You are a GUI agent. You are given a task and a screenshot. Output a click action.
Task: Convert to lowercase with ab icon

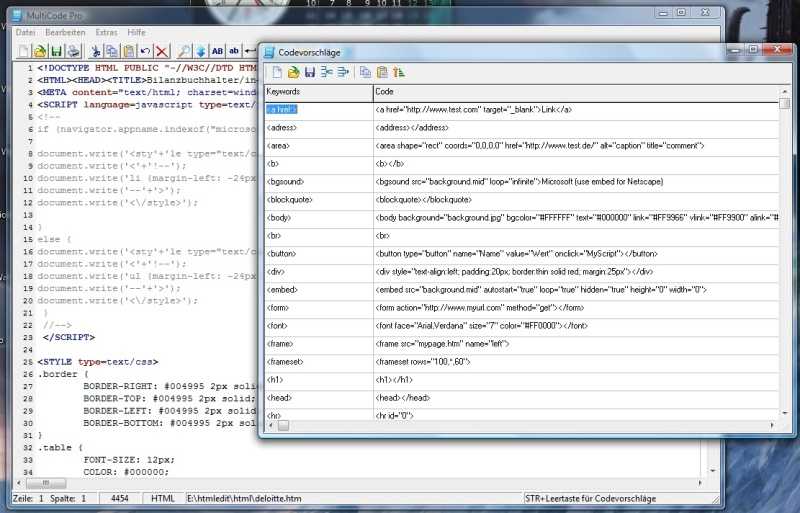coord(234,51)
